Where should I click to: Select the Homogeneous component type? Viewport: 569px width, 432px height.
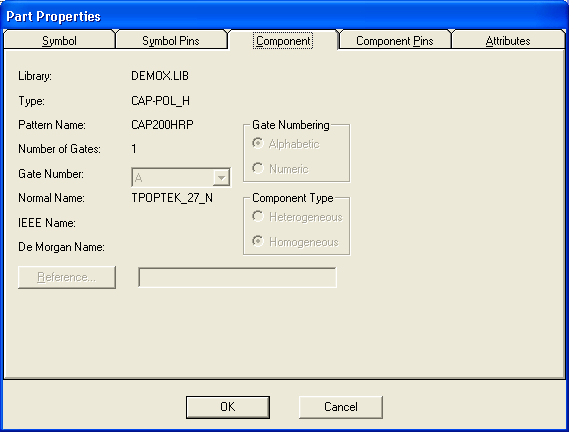[295, 241]
